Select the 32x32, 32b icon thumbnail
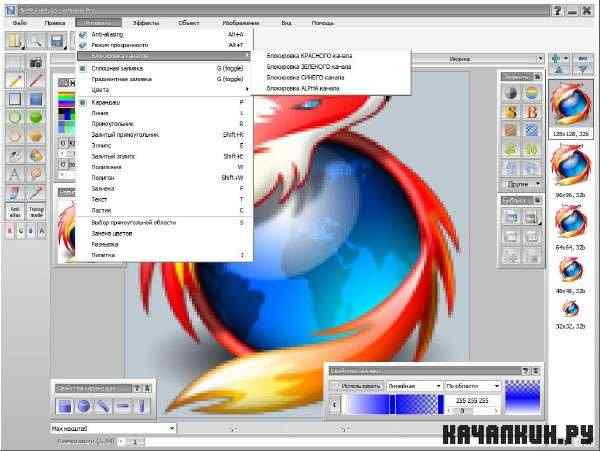Screen dimensions: 600x451 click(x=571, y=316)
